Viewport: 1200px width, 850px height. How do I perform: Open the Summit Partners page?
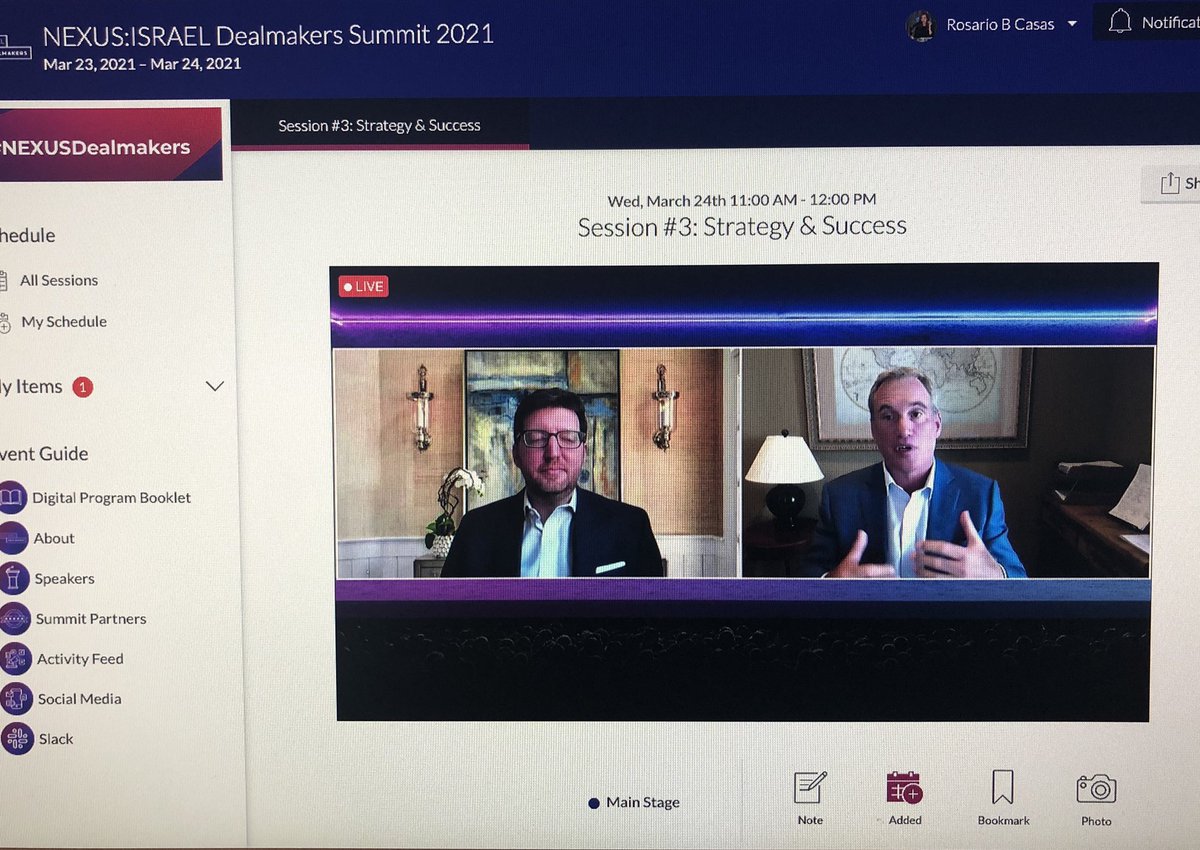pyautogui.click(x=91, y=619)
